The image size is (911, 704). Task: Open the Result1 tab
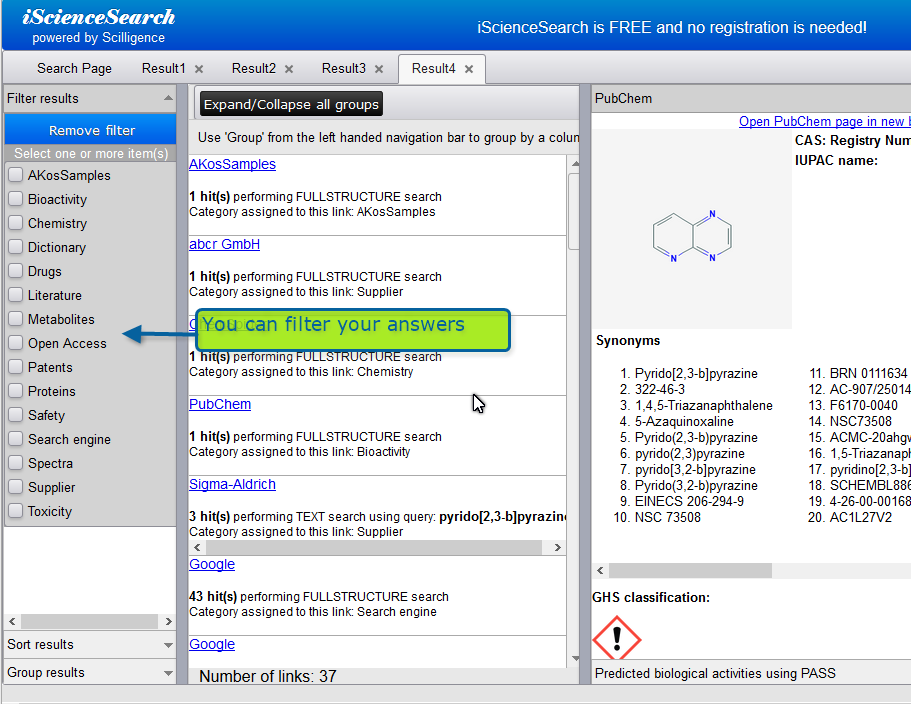[x=164, y=69]
